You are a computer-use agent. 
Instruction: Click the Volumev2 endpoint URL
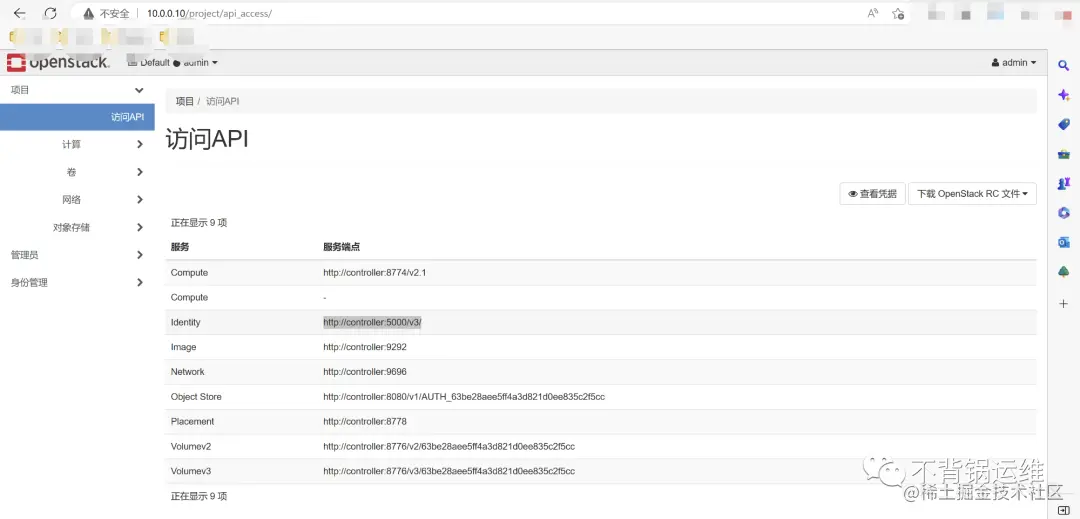[x=449, y=446]
